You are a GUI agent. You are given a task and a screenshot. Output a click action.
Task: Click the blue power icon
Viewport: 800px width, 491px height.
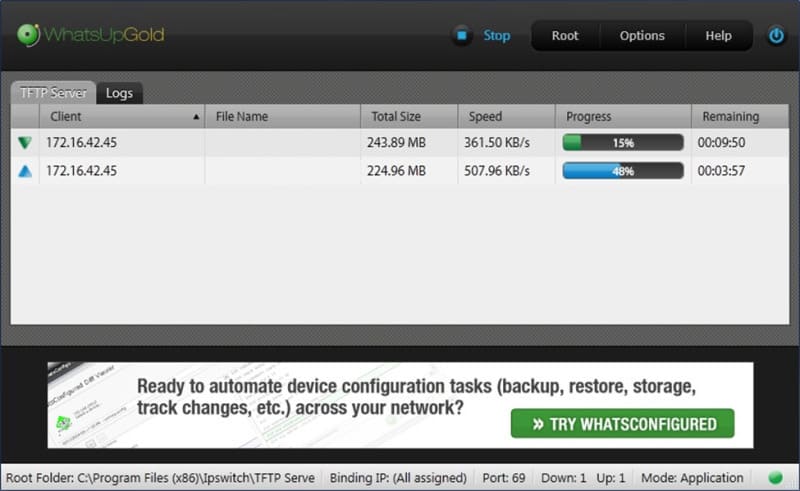(776, 36)
